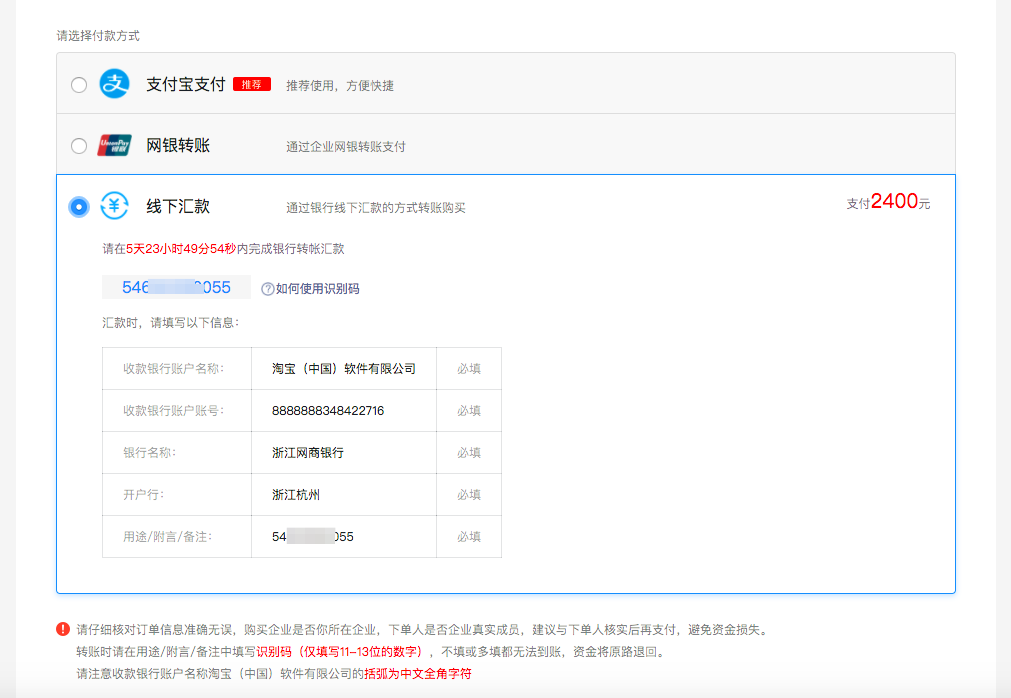1011x698 pixels.
Task: Click the blue identification code field
Action: click(x=176, y=287)
